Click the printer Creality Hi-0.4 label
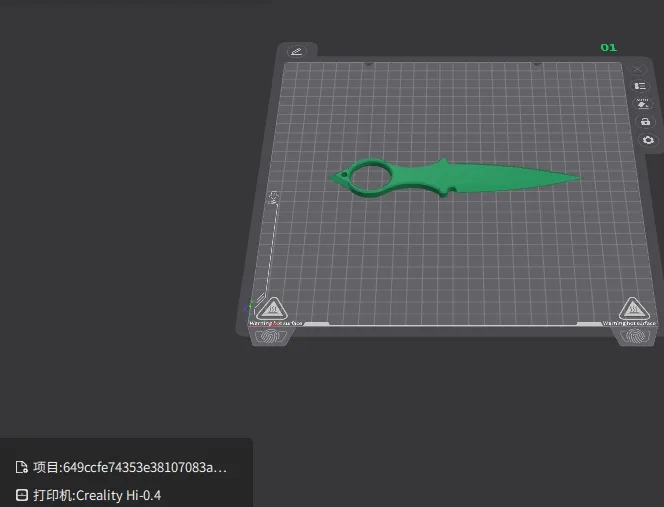The width and height of the screenshot is (664, 507). pyautogui.click(x=97, y=495)
